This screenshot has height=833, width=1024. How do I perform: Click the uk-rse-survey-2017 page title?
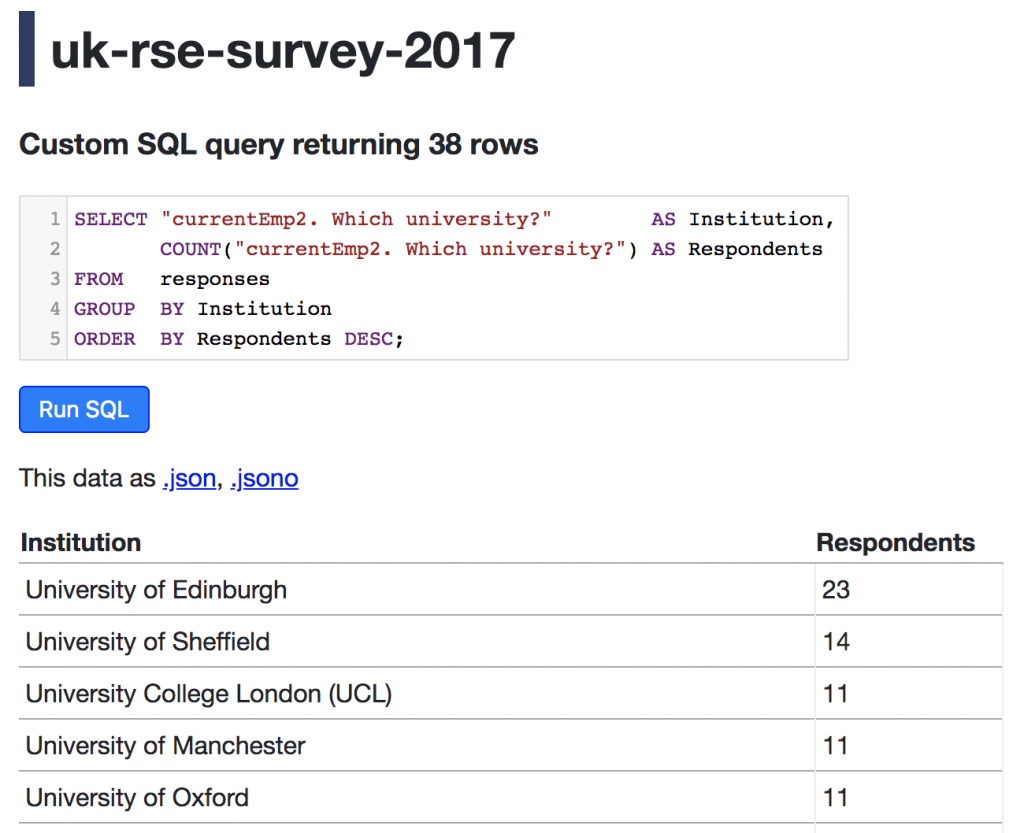(283, 49)
